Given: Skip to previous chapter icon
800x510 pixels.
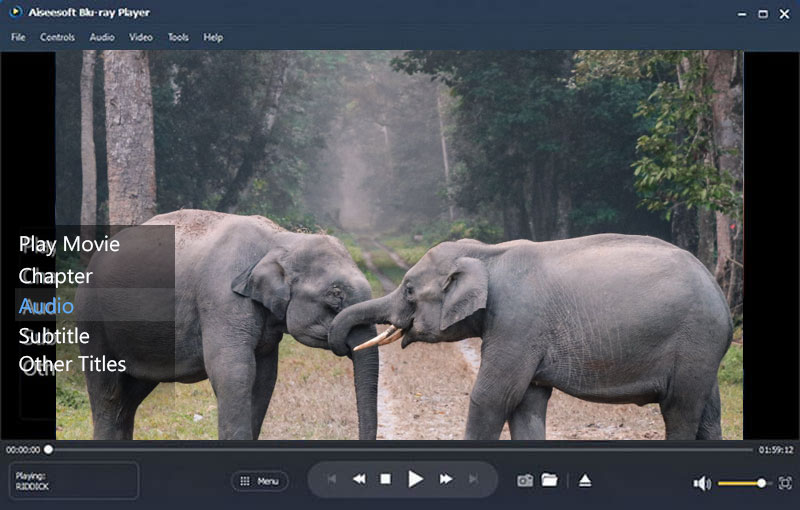Looking at the screenshot, I should pyautogui.click(x=331, y=480).
